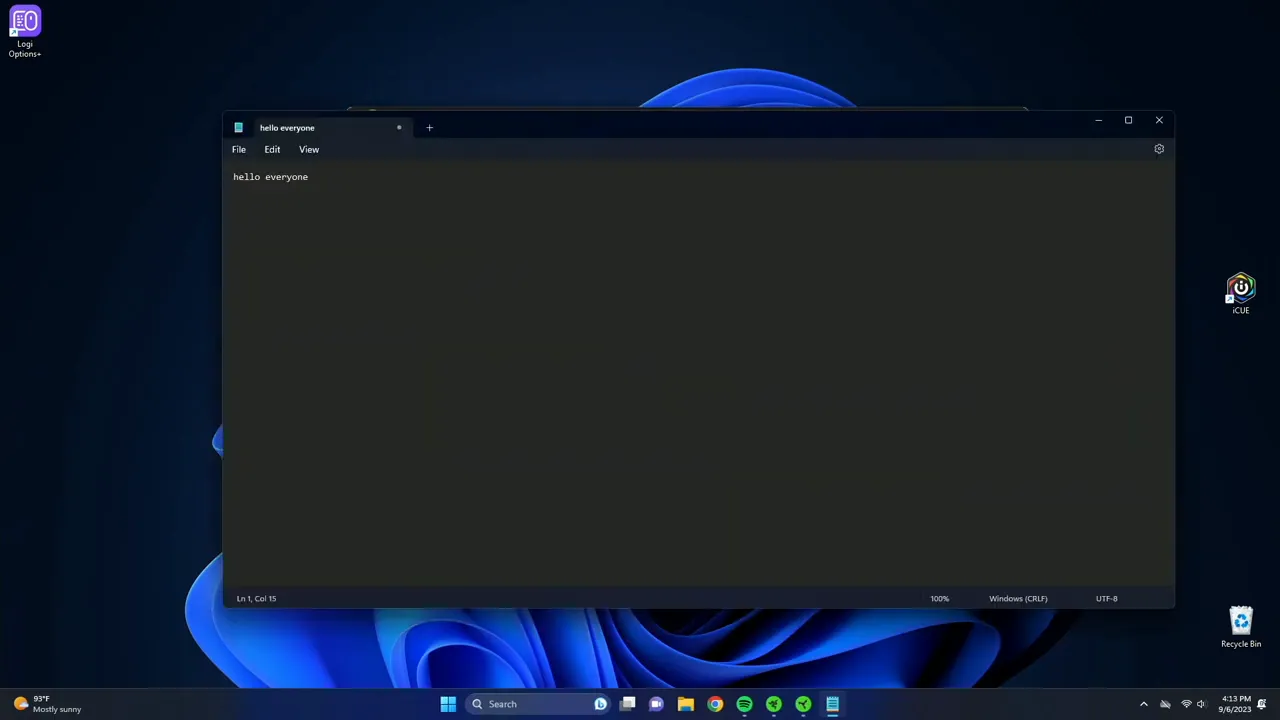Open Spotify from the taskbar
Screen dimensions: 1280x720
pos(744,704)
